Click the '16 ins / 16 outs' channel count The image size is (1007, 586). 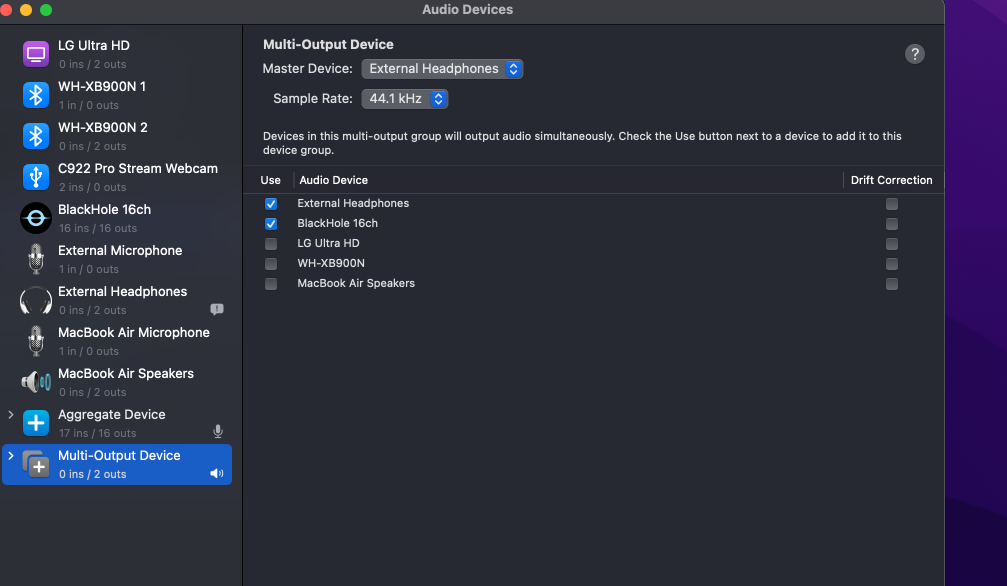98,228
